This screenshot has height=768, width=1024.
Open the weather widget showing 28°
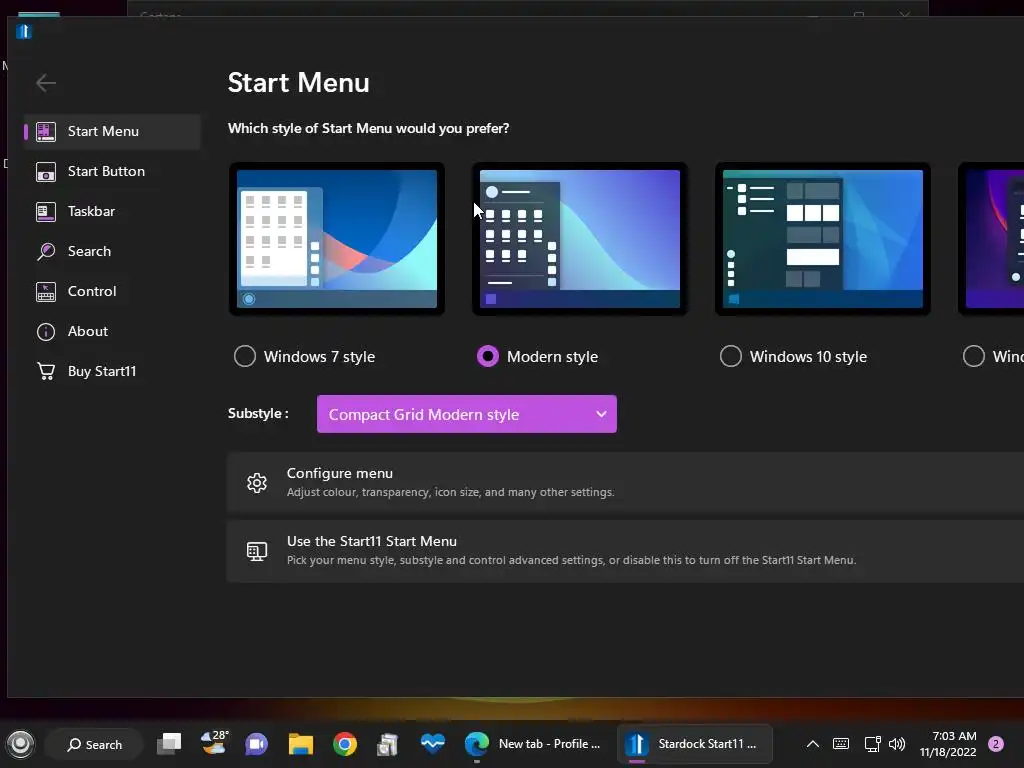(x=214, y=743)
